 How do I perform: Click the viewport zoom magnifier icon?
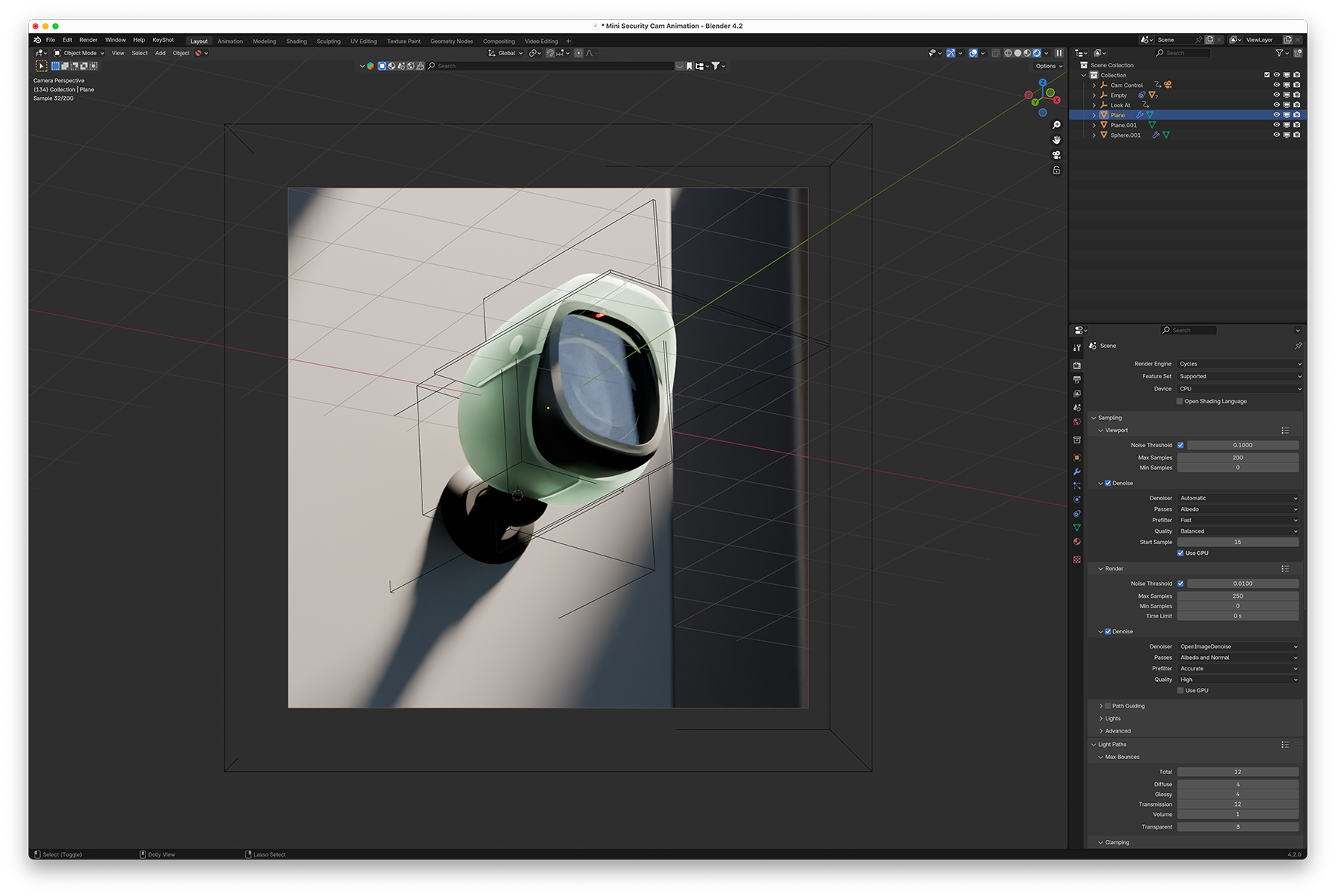[x=1056, y=125]
